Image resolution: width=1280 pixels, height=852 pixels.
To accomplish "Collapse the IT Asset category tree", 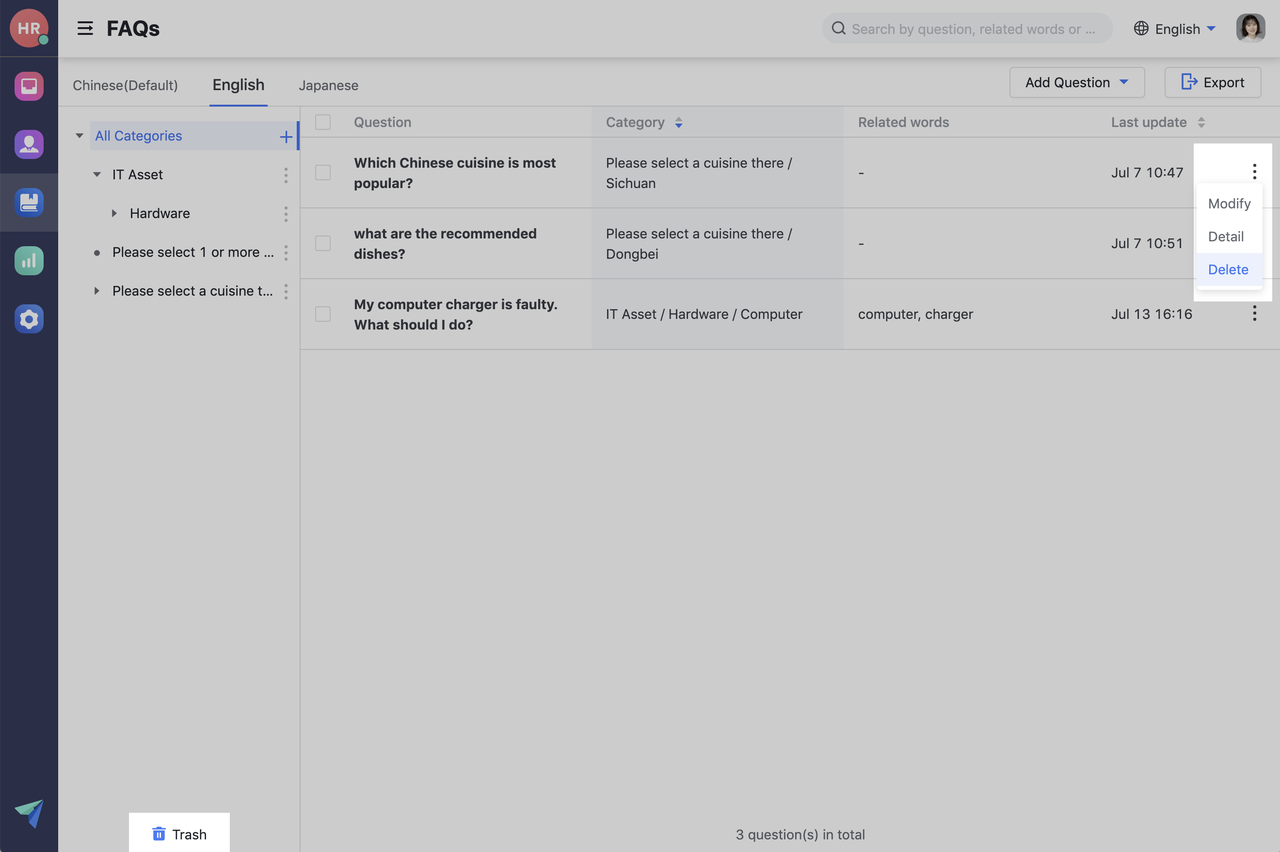I will [97, 175].
